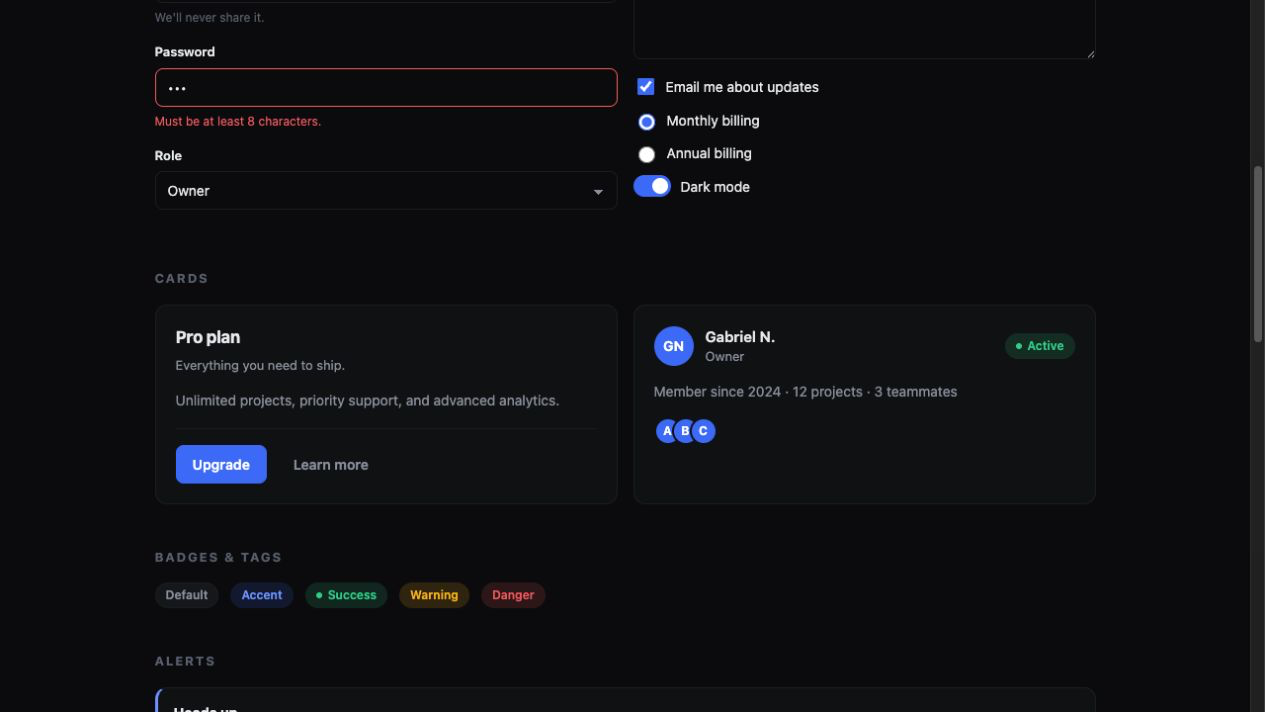Screen dimensions: 1265x712
Task: Click the 'ALERTS' section heading
Action: 185,661
